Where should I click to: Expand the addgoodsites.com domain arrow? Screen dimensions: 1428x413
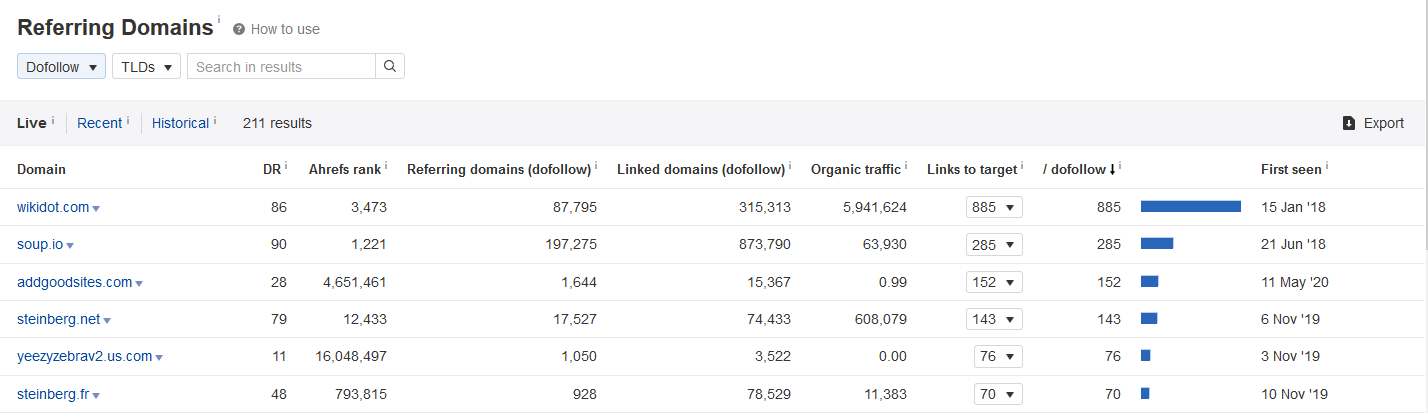[139, 284]
